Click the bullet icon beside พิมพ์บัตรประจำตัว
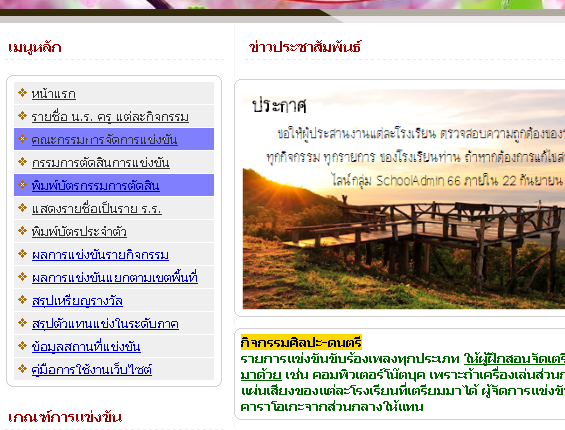Viewport: 565px width, 430px height. [x=22, y=231]
